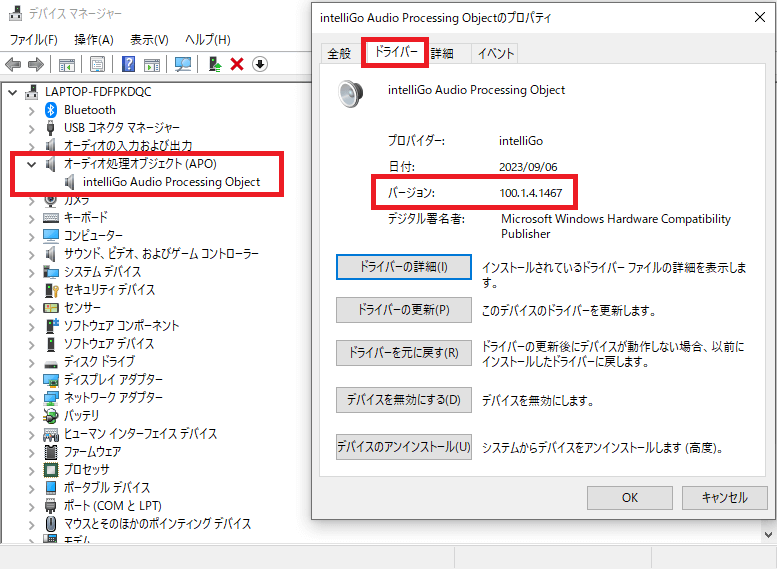Close the properties dialog with X
The height and width of the screenshot is (569, 777).
pyautogui.click(x=760, y=17)
